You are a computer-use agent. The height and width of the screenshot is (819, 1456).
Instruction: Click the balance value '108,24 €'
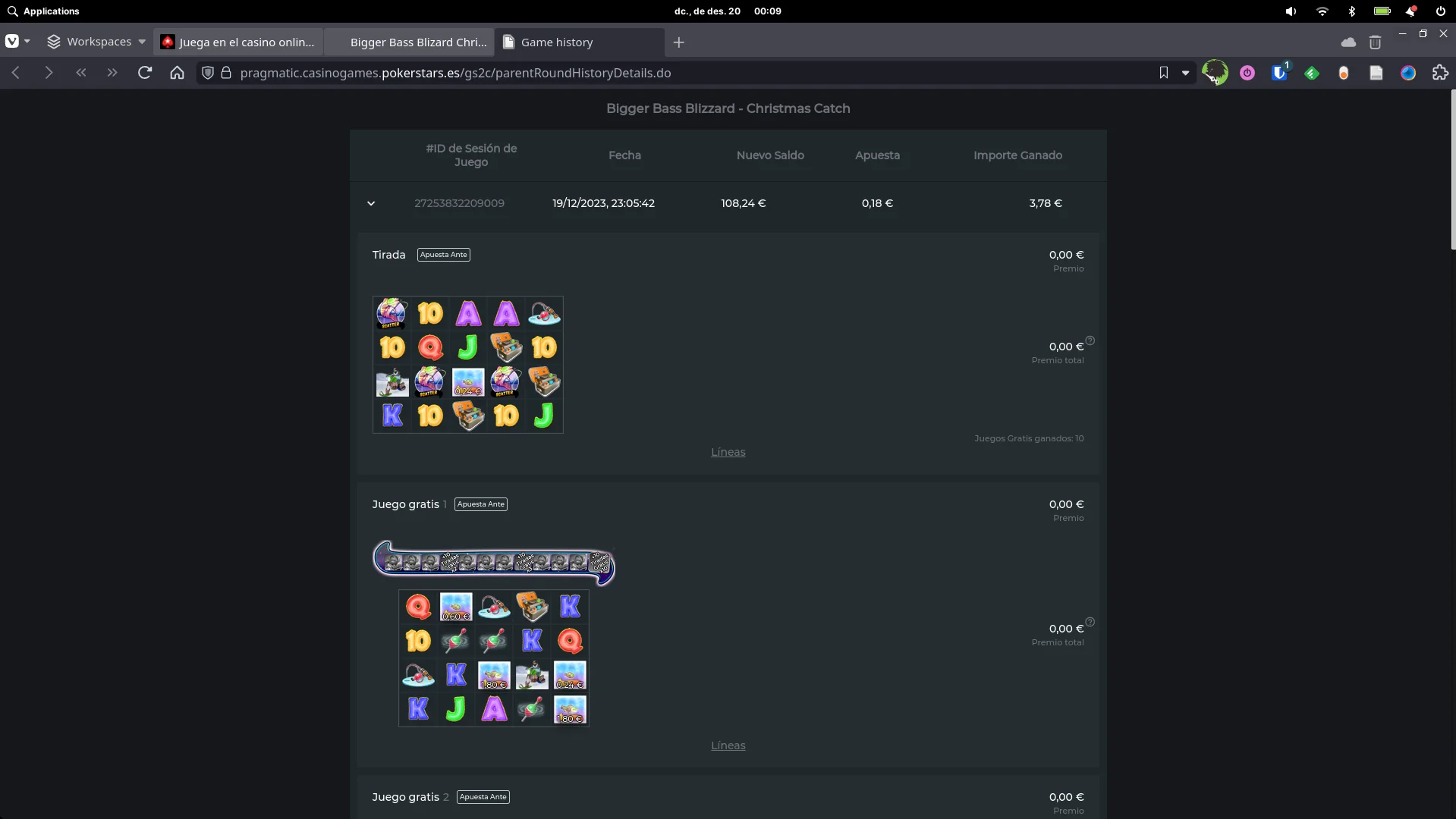(x=744, y=203)
